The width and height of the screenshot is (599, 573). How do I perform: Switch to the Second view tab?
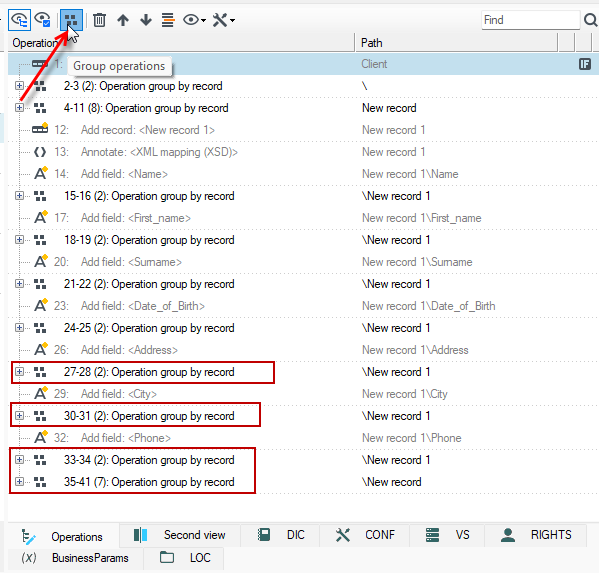pyautogui.click(x=180, y=535)
